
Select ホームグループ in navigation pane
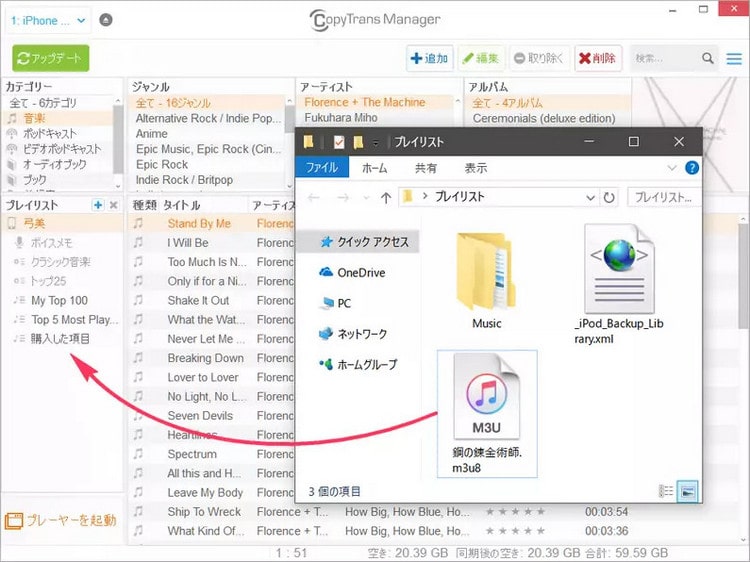[358, 364]
